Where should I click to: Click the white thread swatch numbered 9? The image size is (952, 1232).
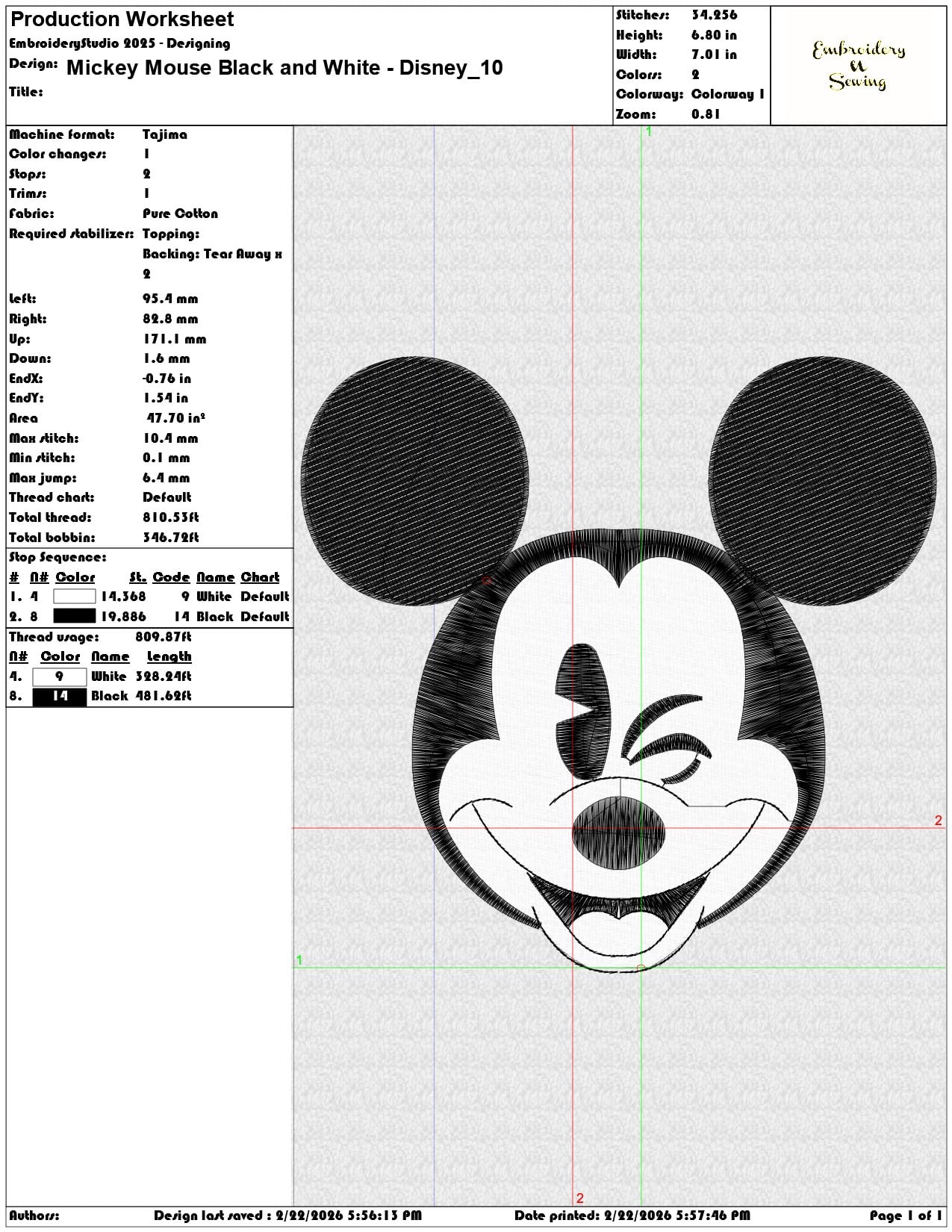coord(60,676)
